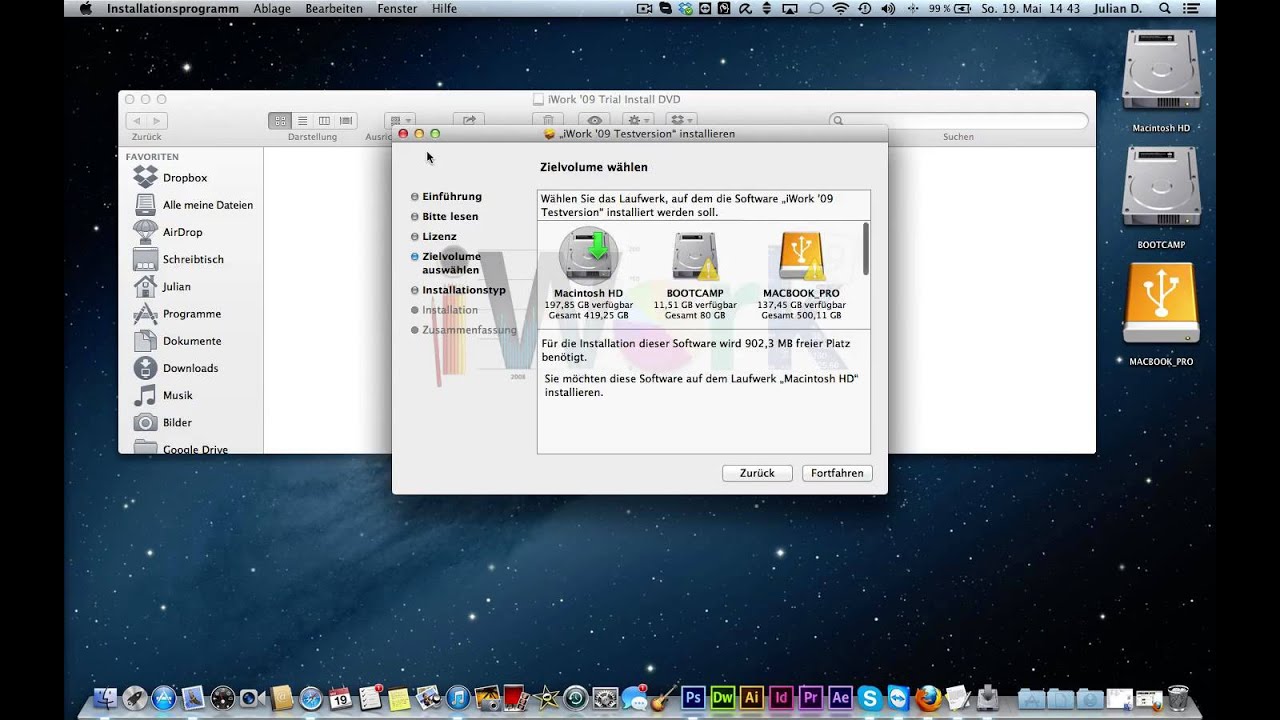Open the Dropbox dropdown in Finder toolbar
The width and height of the screenshot is (1280, 720).
point(680,120)
